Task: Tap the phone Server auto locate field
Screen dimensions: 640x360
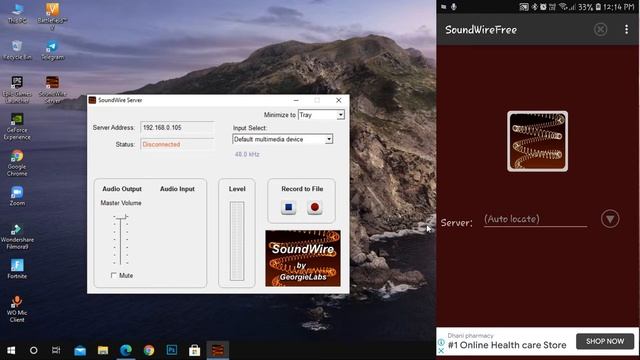Action: tap(535, 219)
